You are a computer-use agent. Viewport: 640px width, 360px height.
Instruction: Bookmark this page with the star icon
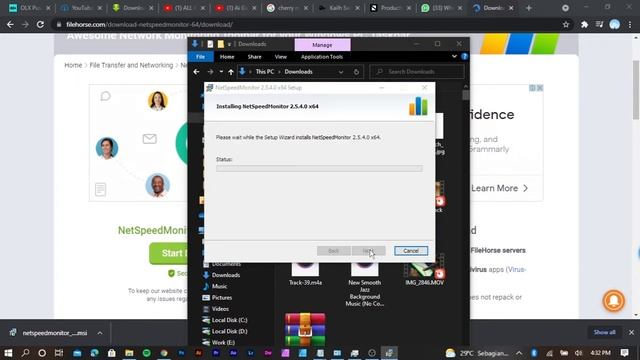point(566,24)
